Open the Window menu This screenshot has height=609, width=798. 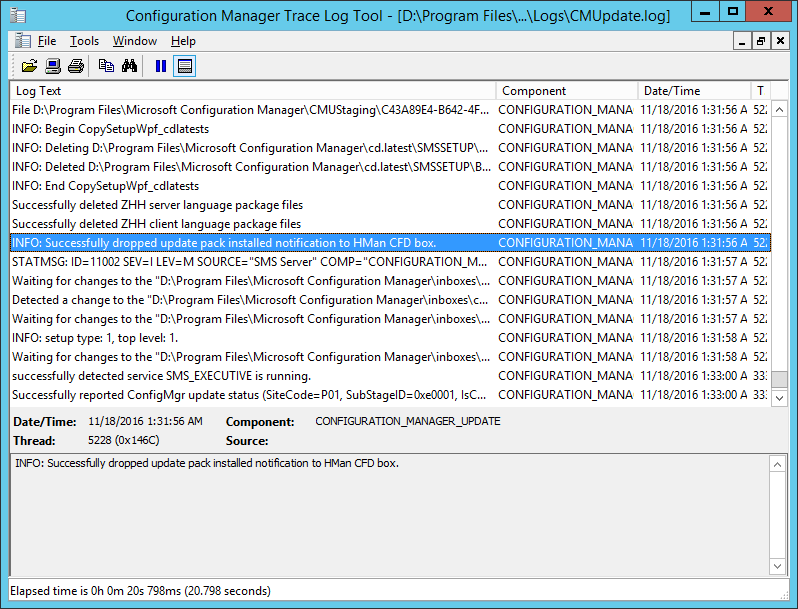[x=135, y=41]
